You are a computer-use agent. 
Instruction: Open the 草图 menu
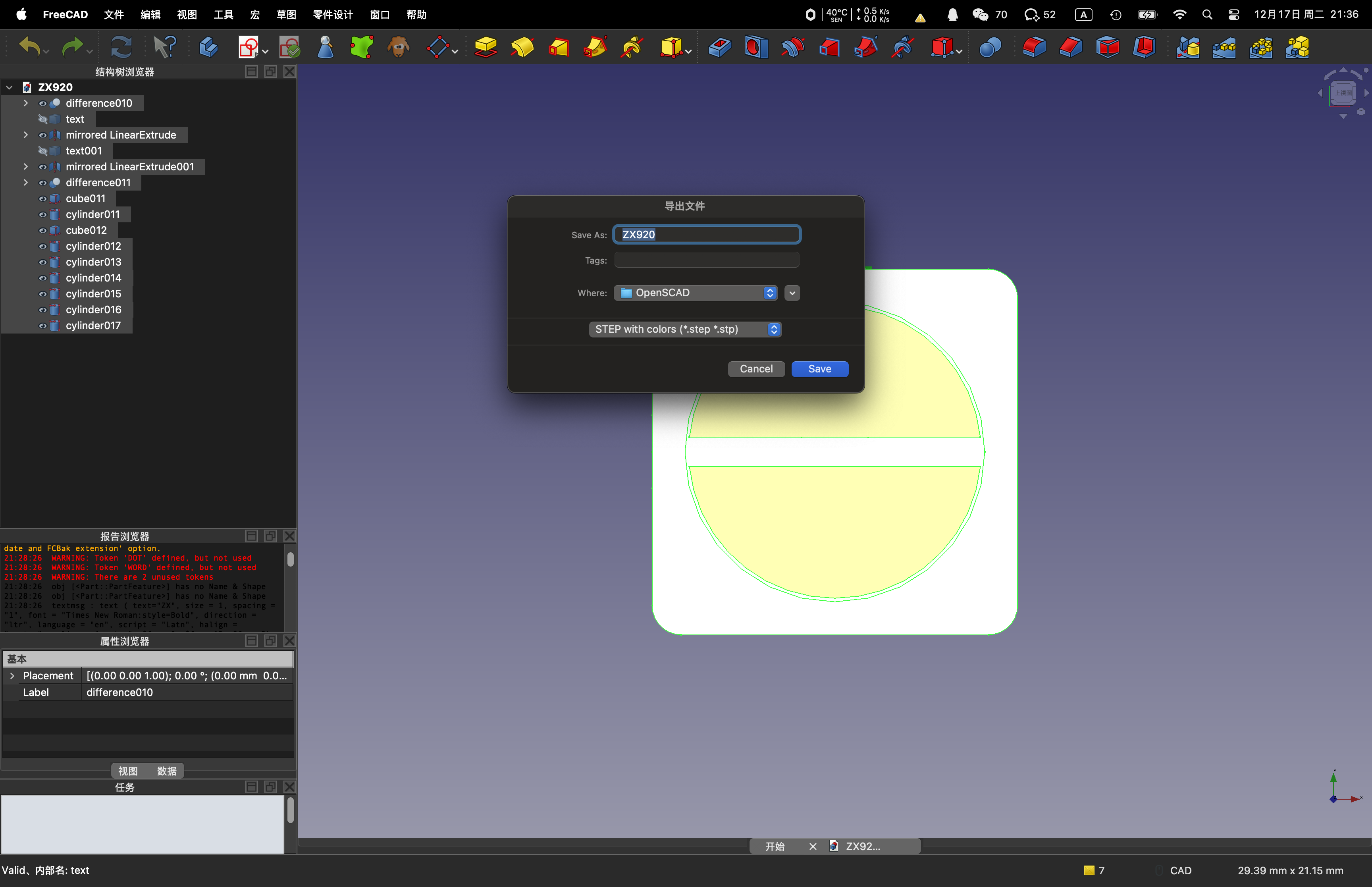point(286,14)
